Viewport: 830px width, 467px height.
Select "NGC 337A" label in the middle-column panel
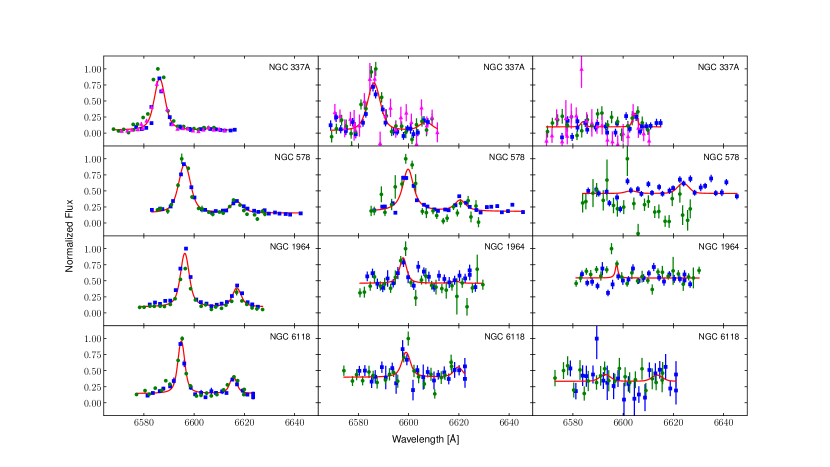tap(504, 67)
